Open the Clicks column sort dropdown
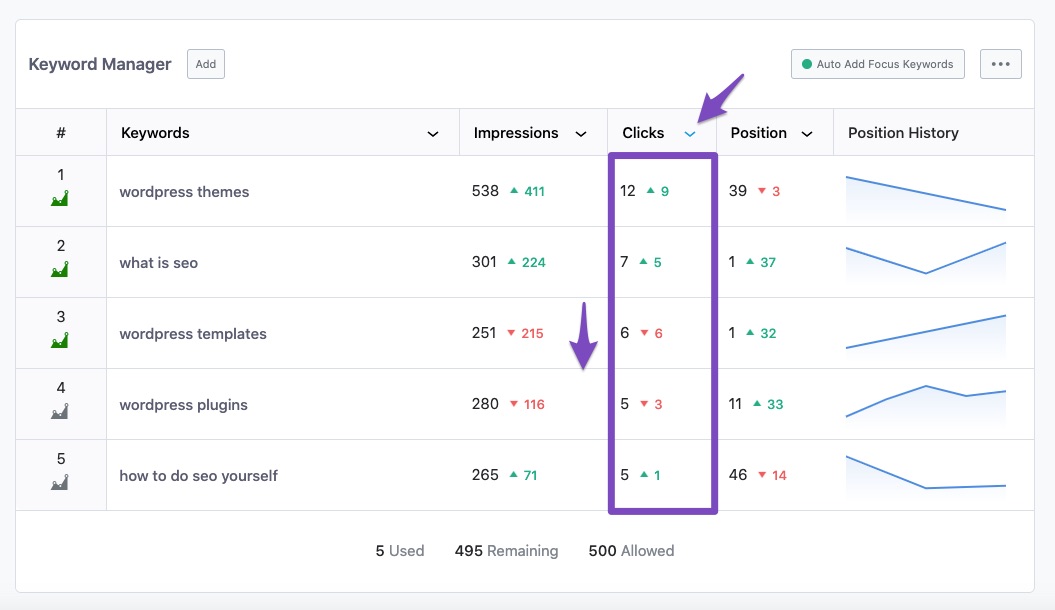1055x610 pixels. (690, 134)
